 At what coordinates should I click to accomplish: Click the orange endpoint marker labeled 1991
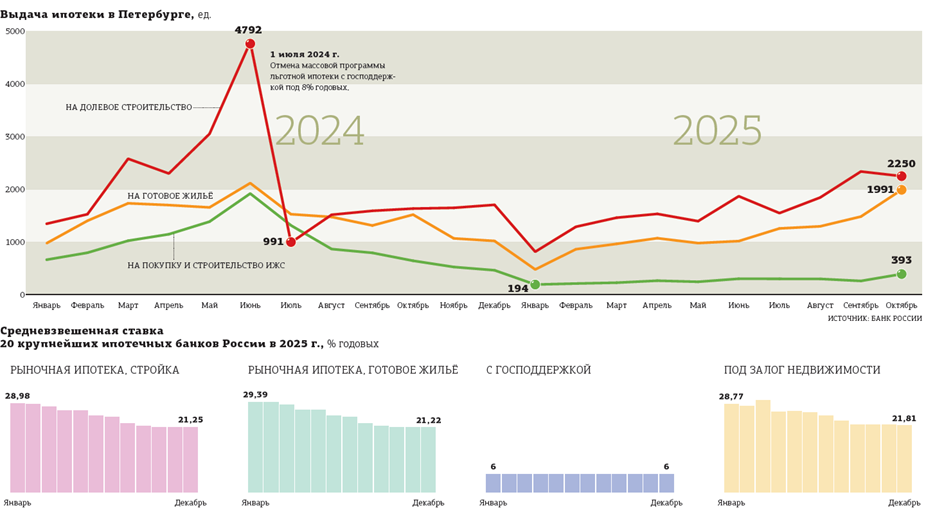[901, 190]
